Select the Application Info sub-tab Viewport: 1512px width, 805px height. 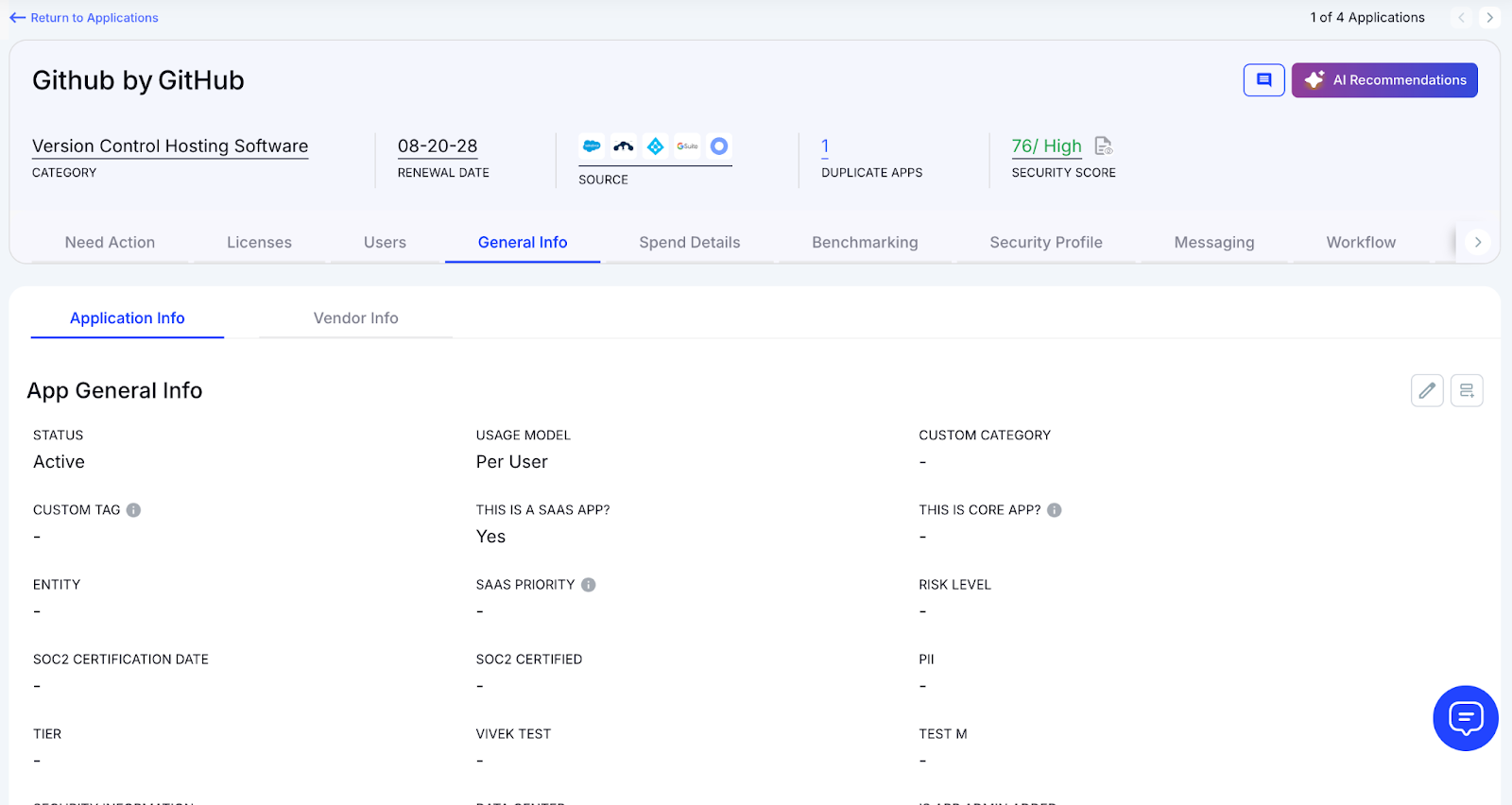(128, 318)
